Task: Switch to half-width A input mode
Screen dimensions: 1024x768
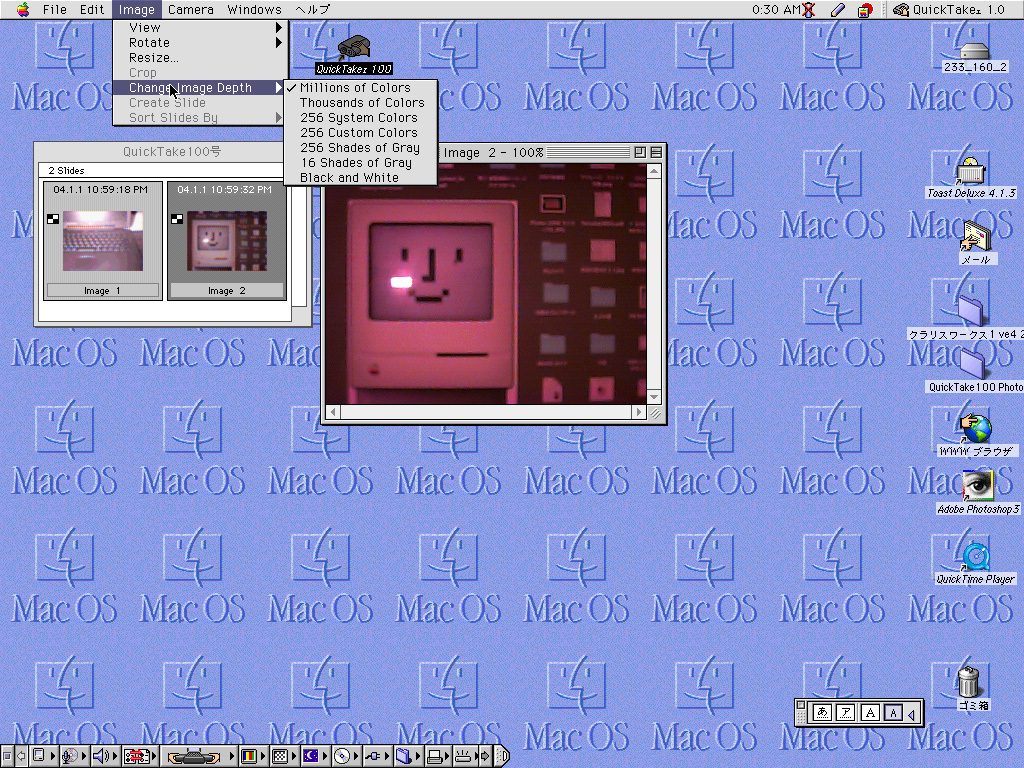Action: click(893, 712)
